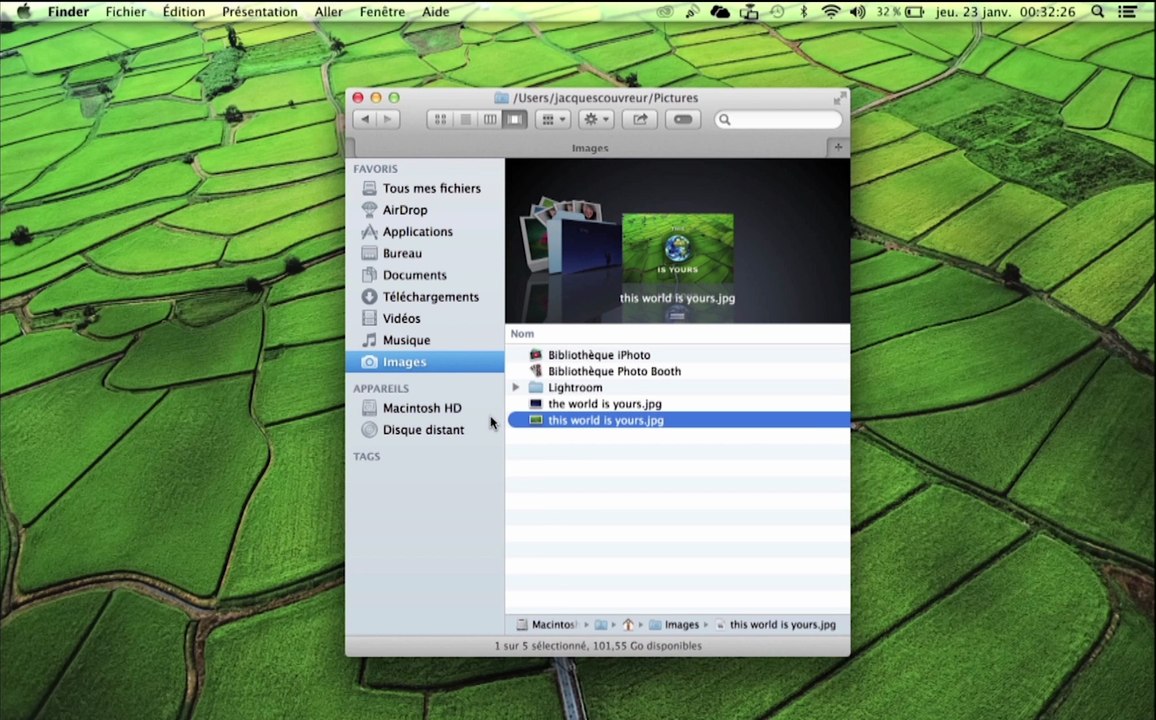This screenshot has height=720, width=1156.
Task: Switch to column view in Finder toolbar
Action: 490,119
